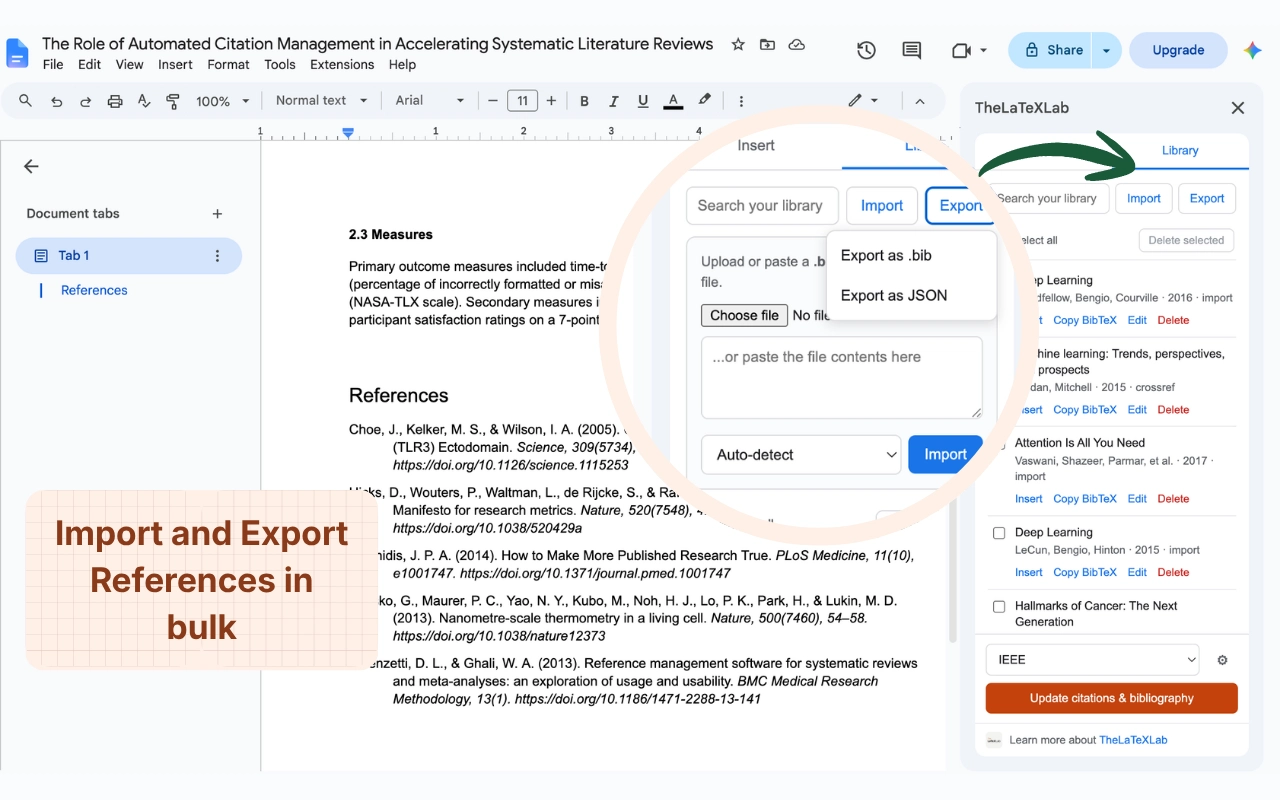This screenshot has height=800, width=1280.
Task: Click Delete for Attention Is All You Need
Action: (1173, 499)
